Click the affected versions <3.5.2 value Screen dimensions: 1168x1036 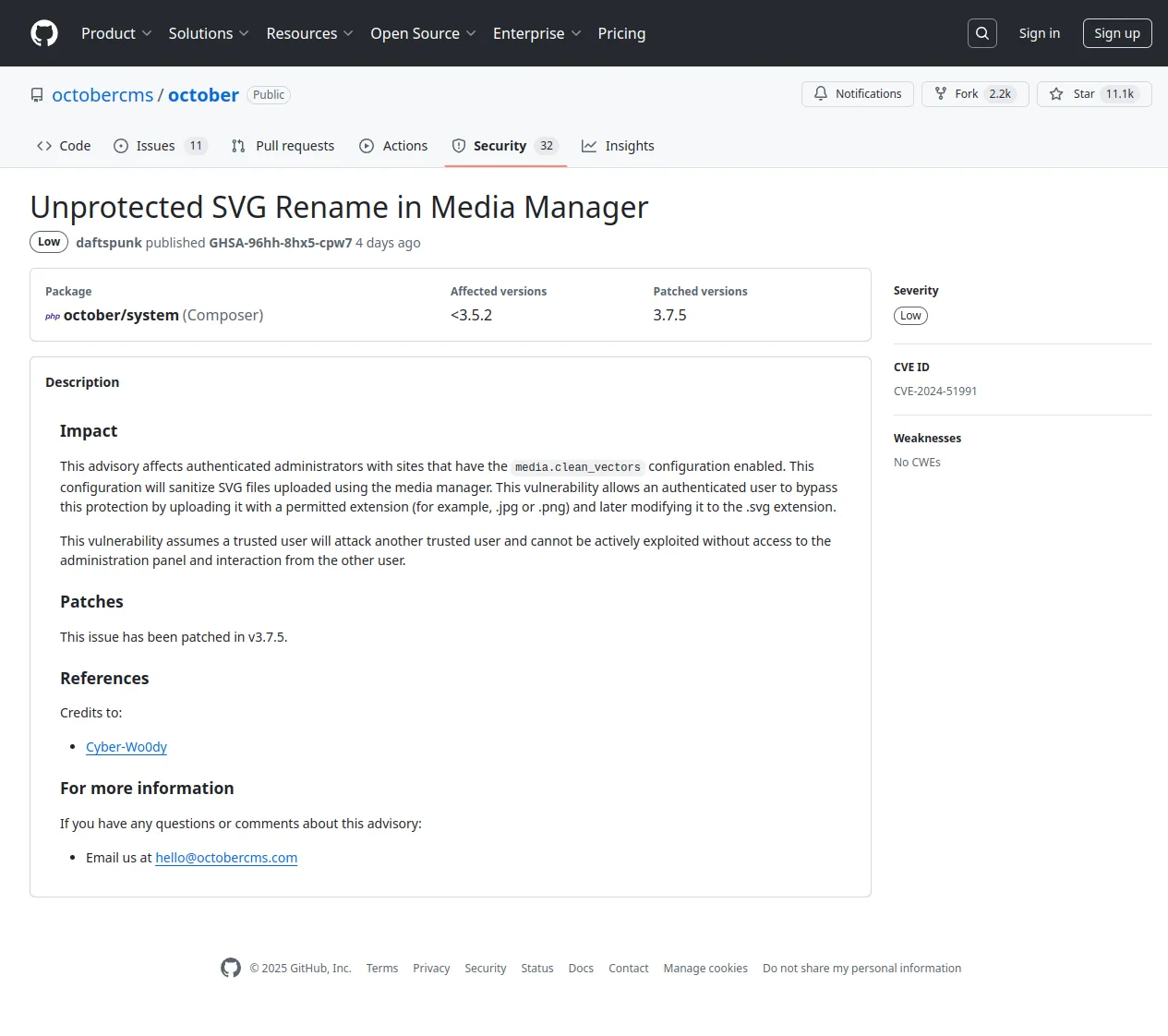tap(471, 315)
